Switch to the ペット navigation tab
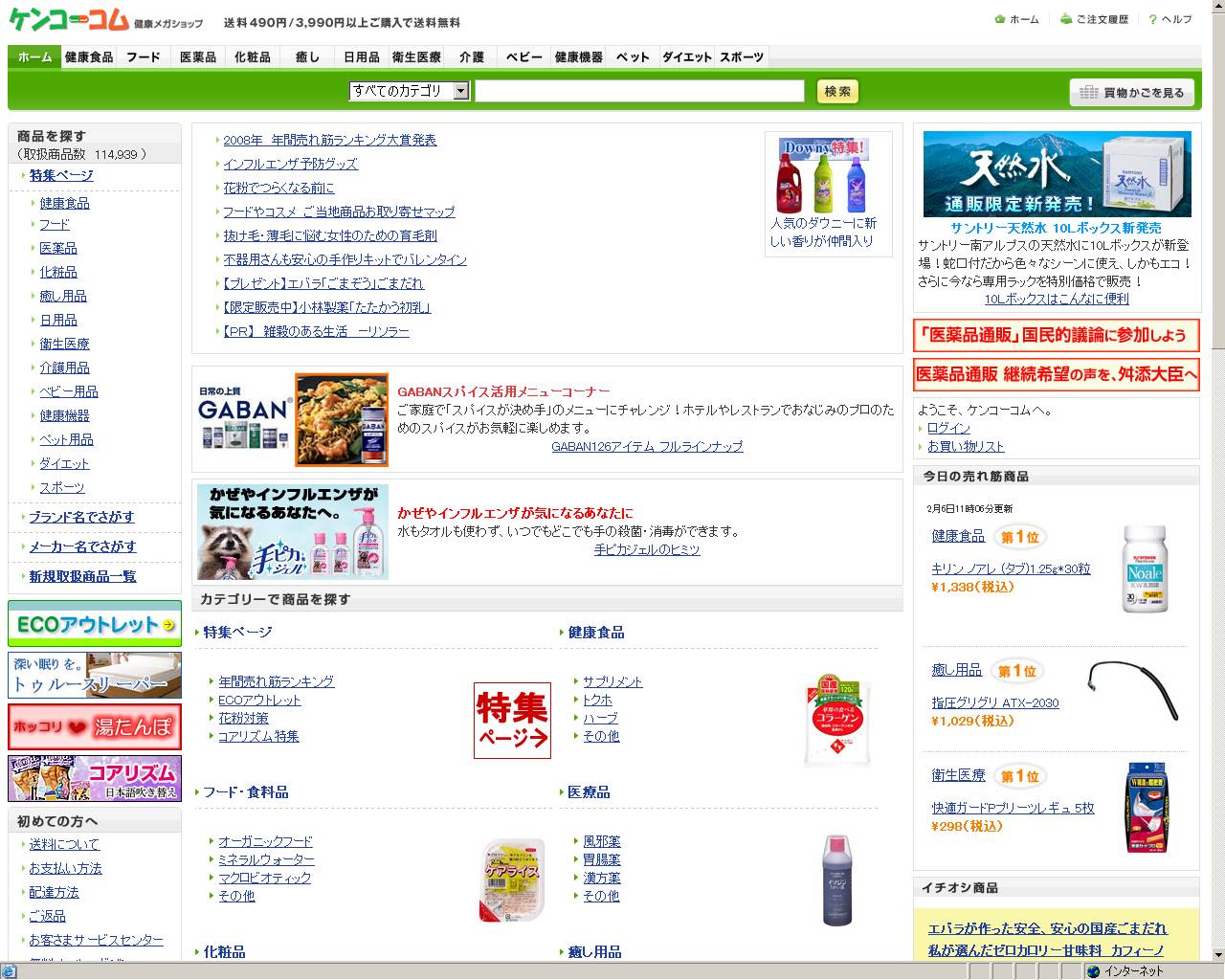 (633, 57)
